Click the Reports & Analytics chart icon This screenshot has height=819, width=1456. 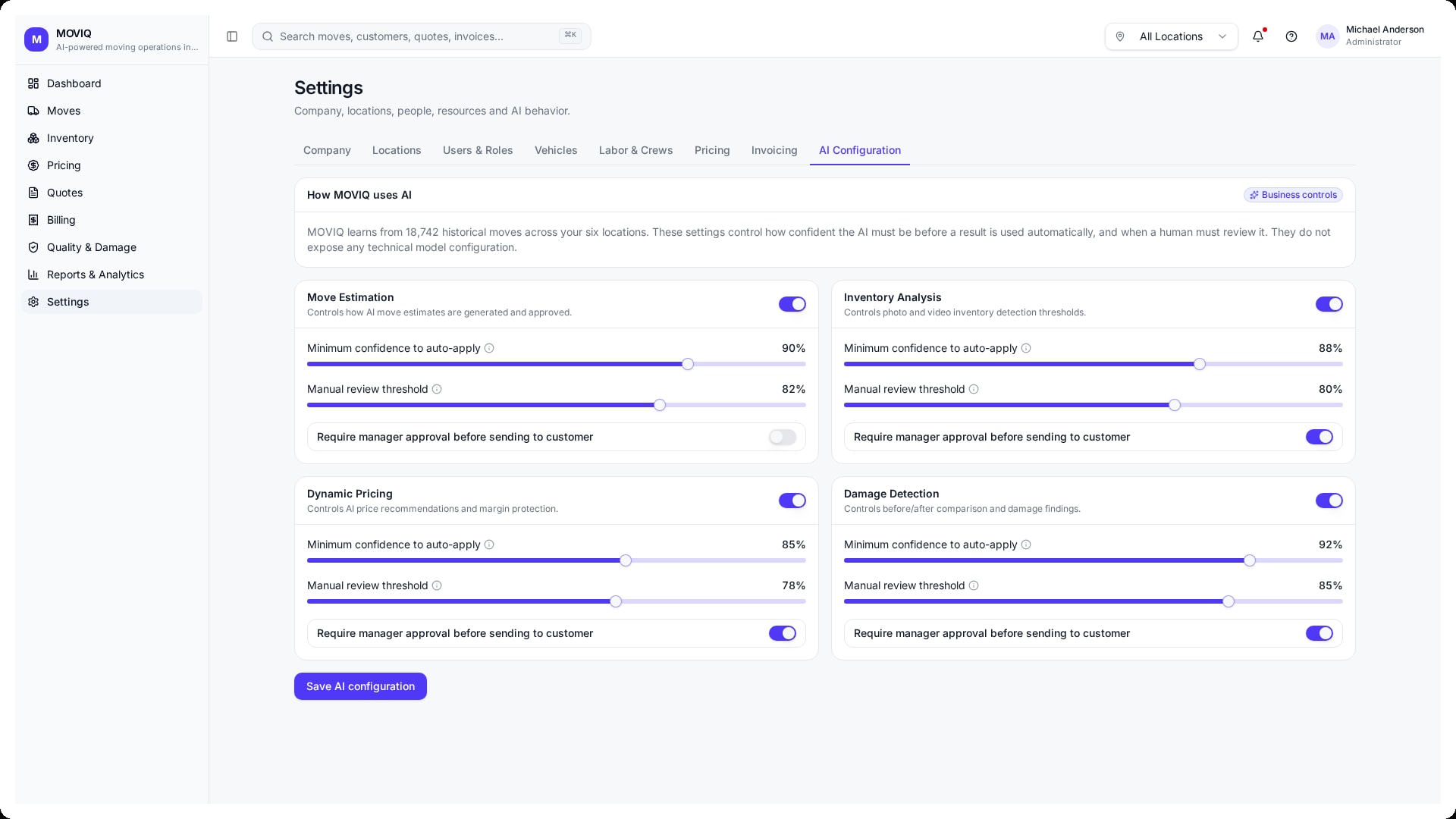(33, 275)
